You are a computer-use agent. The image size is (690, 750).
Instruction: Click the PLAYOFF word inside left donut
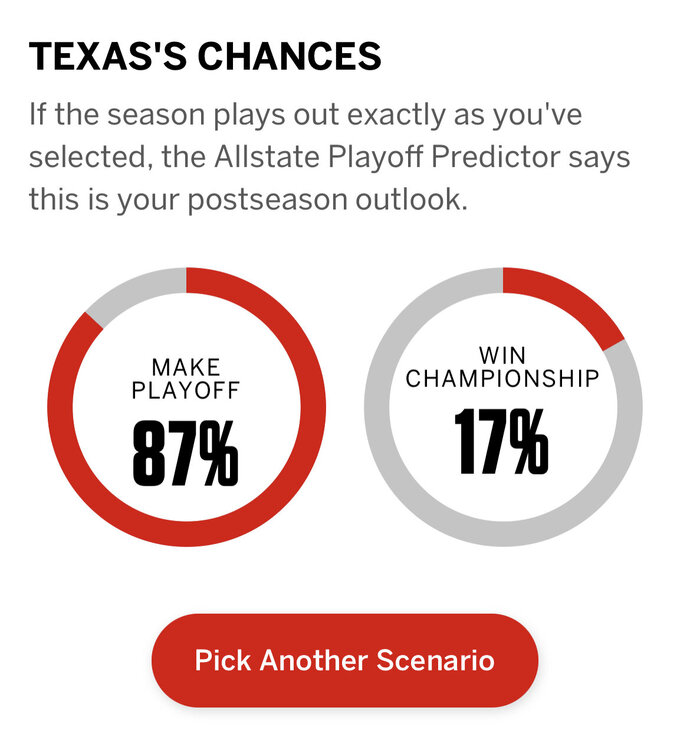click(186, 390)
